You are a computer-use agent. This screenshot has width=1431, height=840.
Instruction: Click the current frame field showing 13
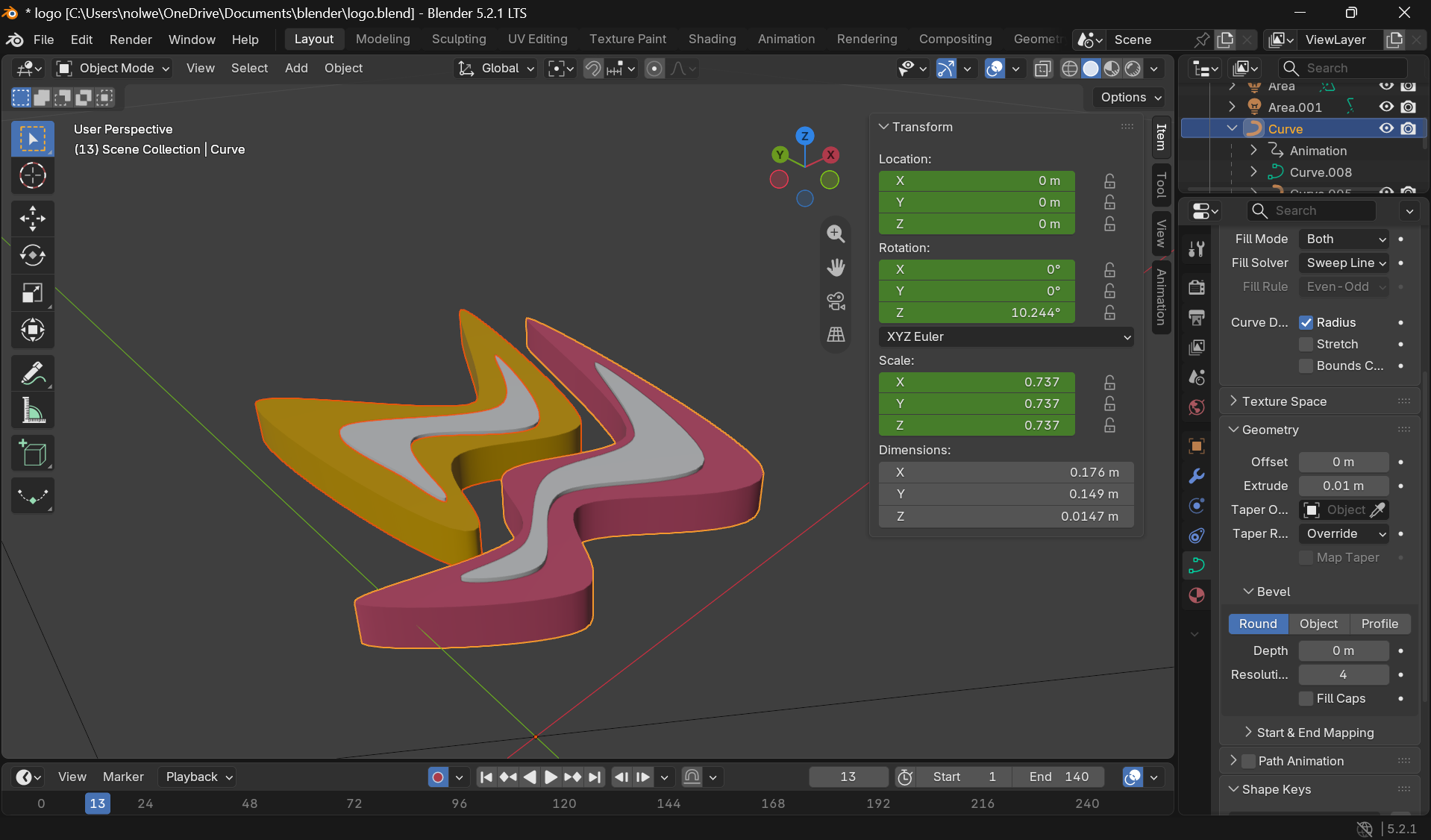click(848, 777)
